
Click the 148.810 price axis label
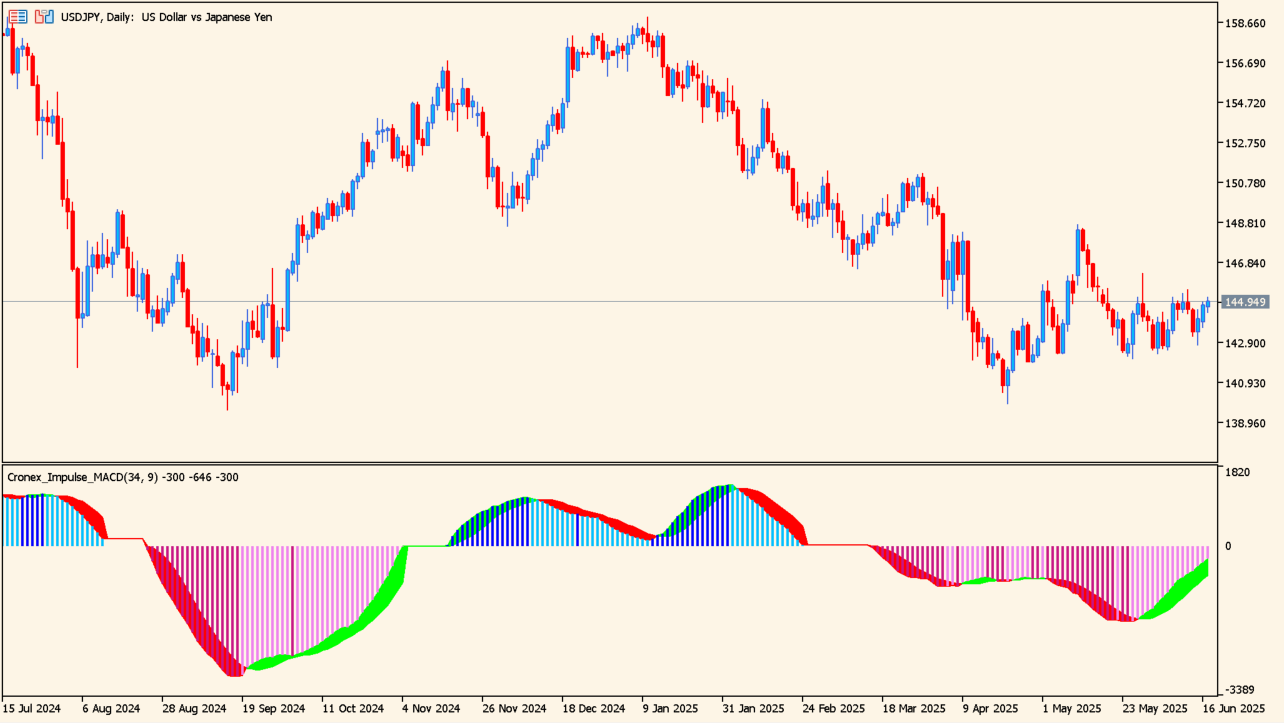point(1245,223)
